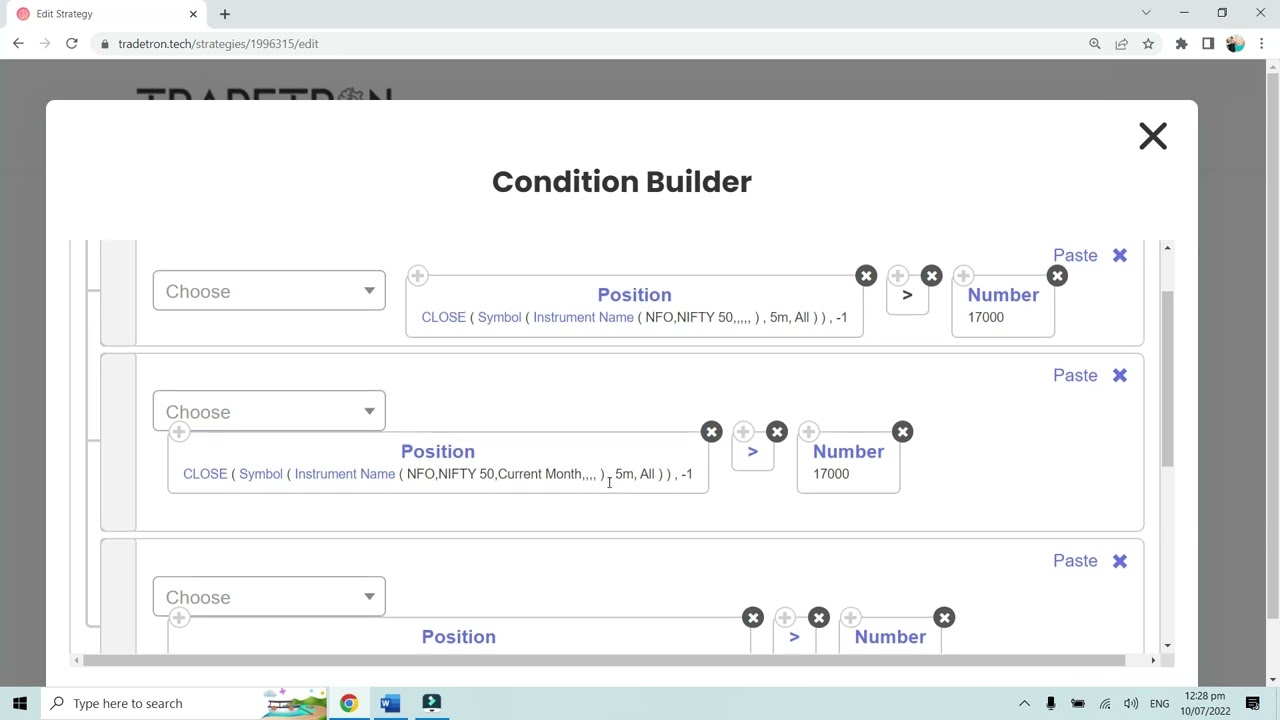Click the dialog's horizontal scrollbar
Screen dimensions: 1280x720
click(604, 660)
